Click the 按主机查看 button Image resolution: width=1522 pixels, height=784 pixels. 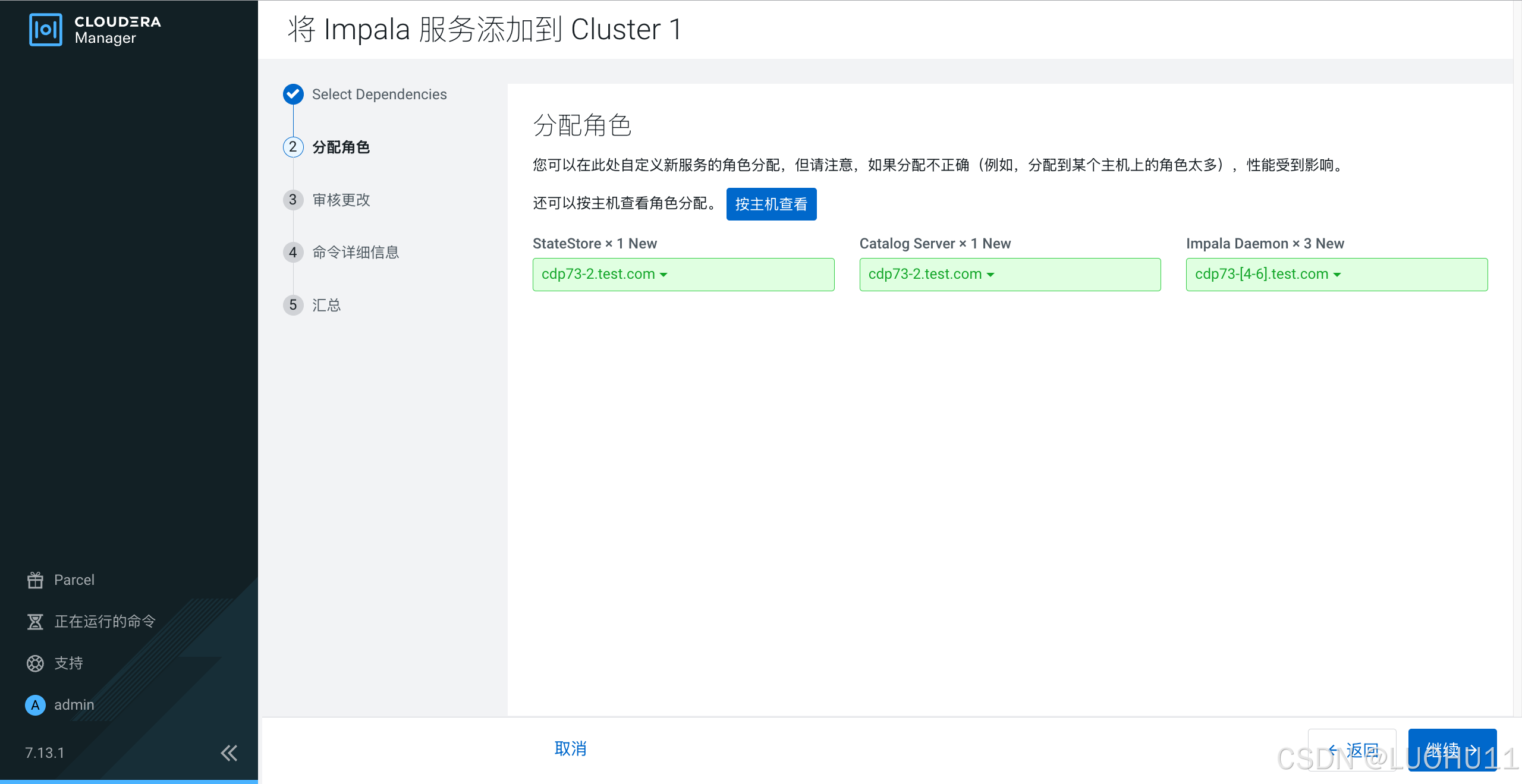point(771,204)
